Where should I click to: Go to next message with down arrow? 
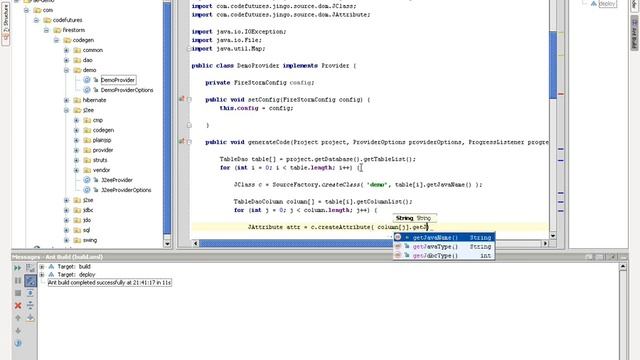tap(18, 331)
